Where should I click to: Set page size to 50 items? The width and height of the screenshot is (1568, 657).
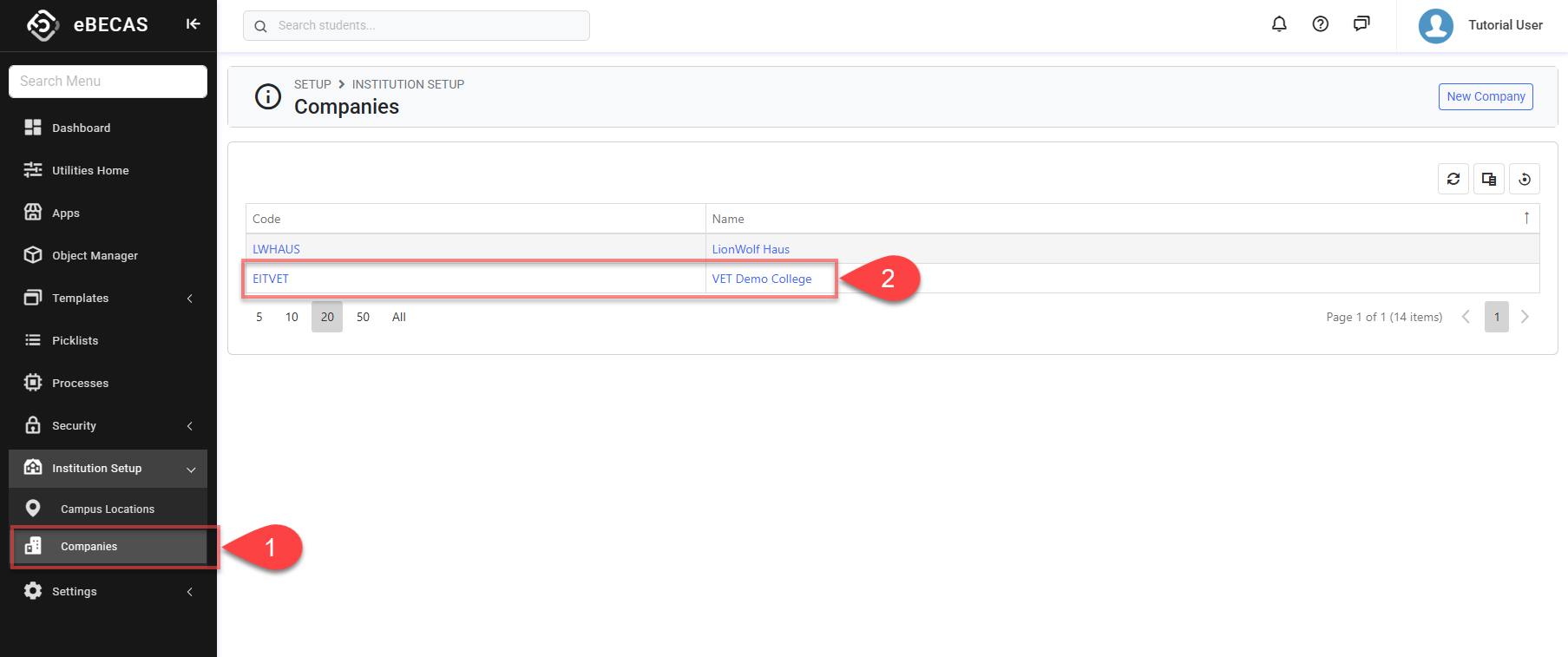pos(363,317)
